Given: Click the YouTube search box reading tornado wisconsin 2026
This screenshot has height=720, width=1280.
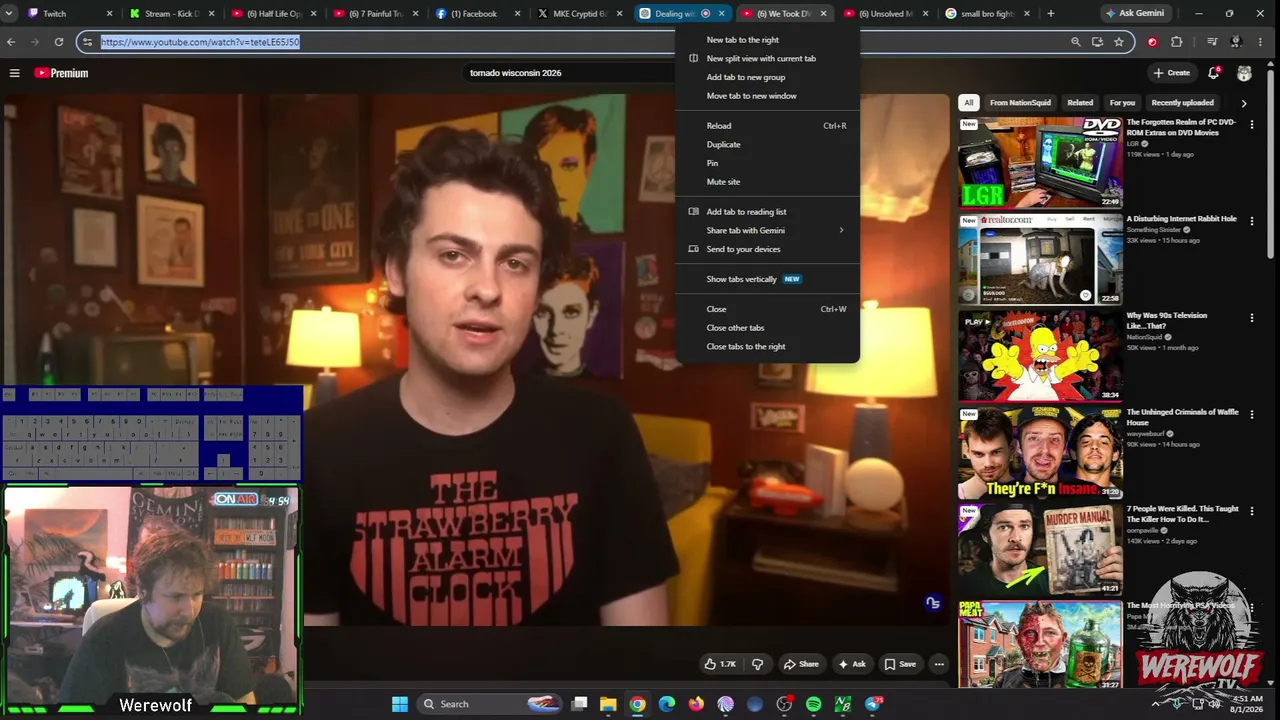Looking at the screenshot, I should pos(570,73).
